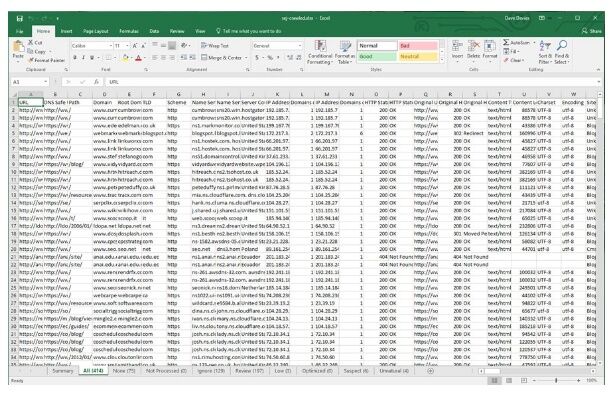Screen dimensions: 615x404
Task: Toggle Wrap Text
Action: [215, 46]
